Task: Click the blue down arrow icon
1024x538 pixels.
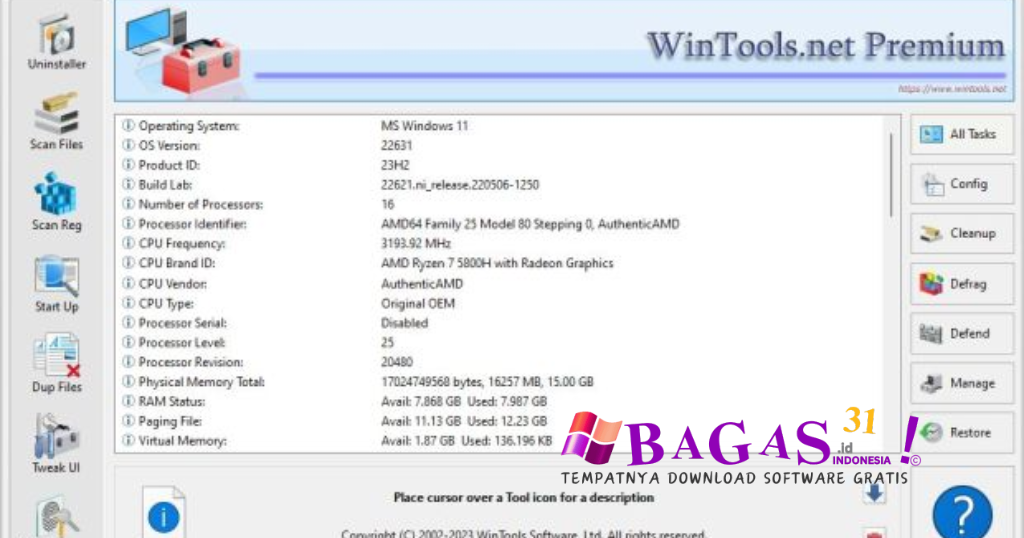Action: [x=874, y=494]
